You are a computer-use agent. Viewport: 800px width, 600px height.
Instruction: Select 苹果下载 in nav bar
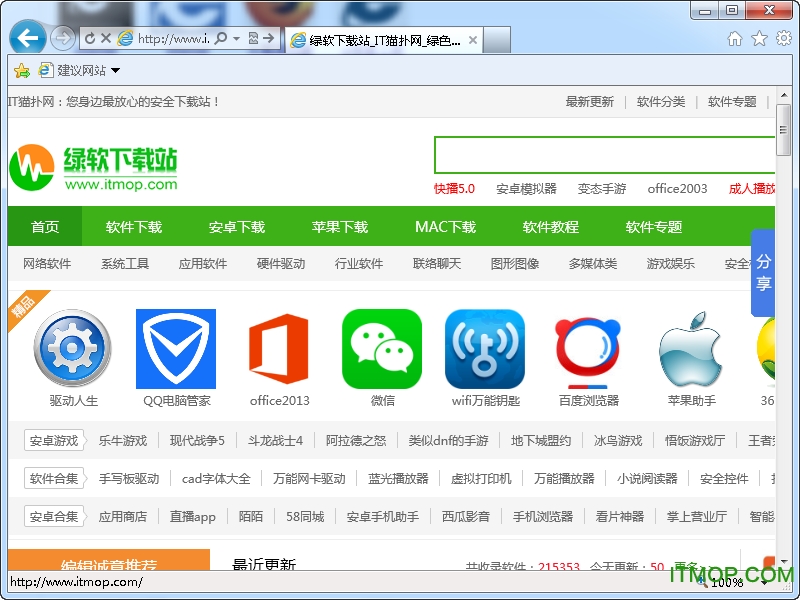click(x=340, y=227)
